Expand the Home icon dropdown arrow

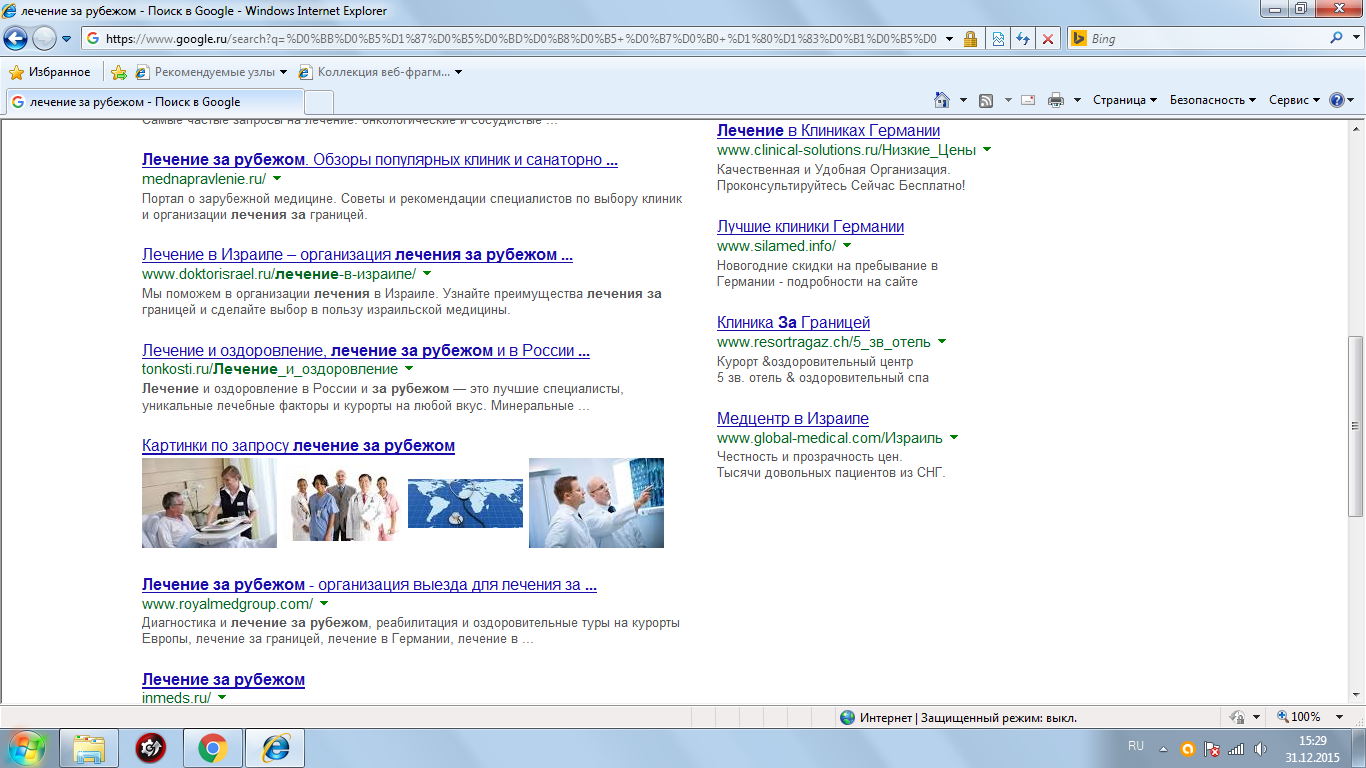pos(963,100)
